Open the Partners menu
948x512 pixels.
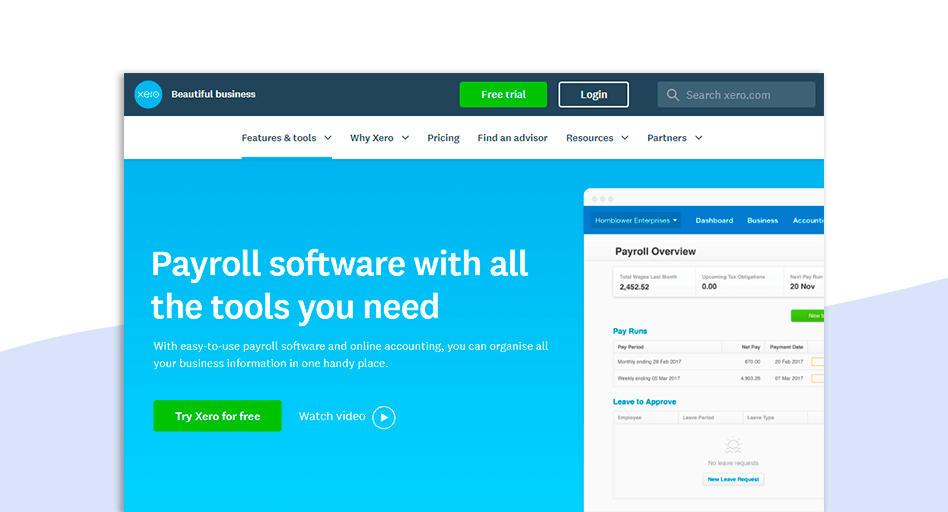pos(667,138)
